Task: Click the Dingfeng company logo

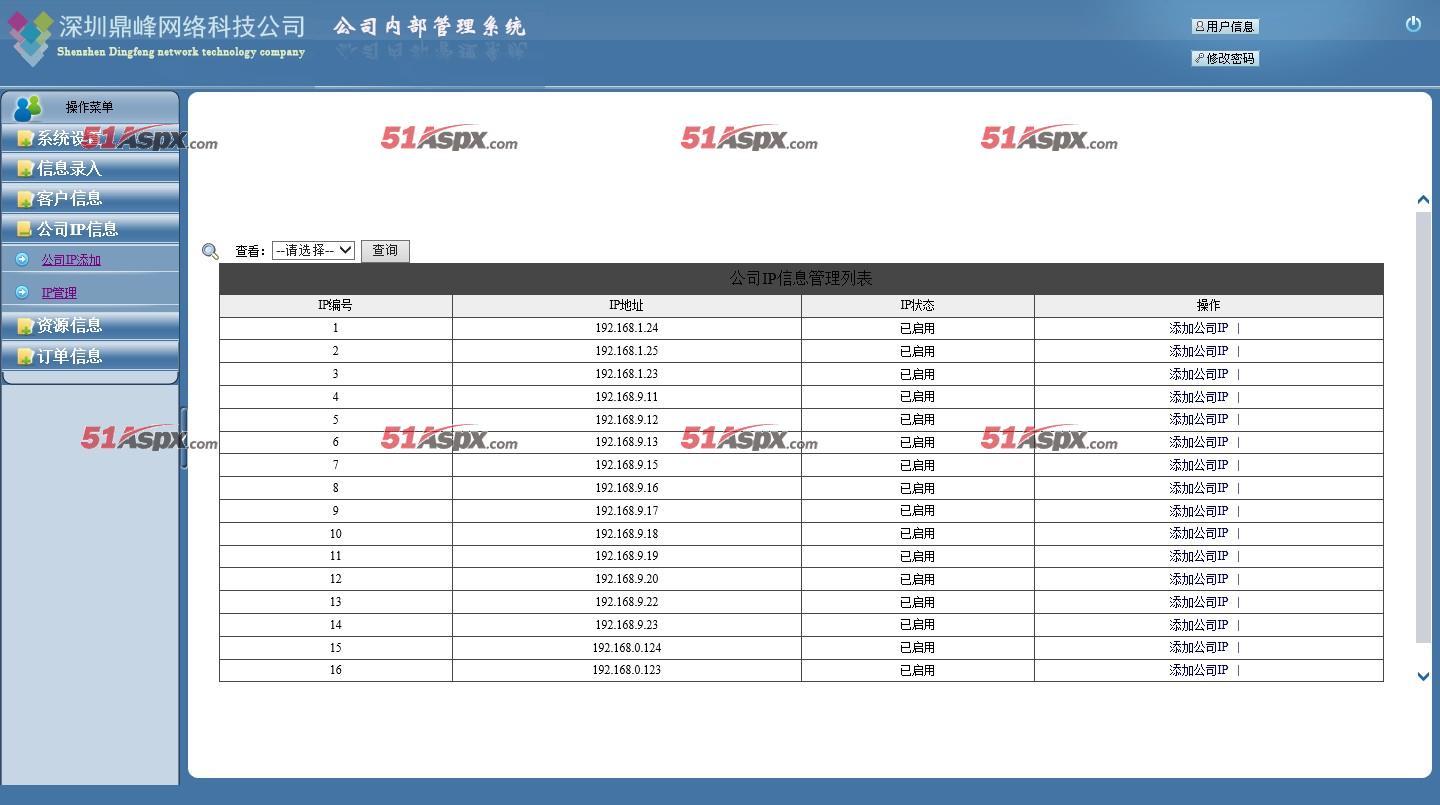Action: click(x=30, y=37)
